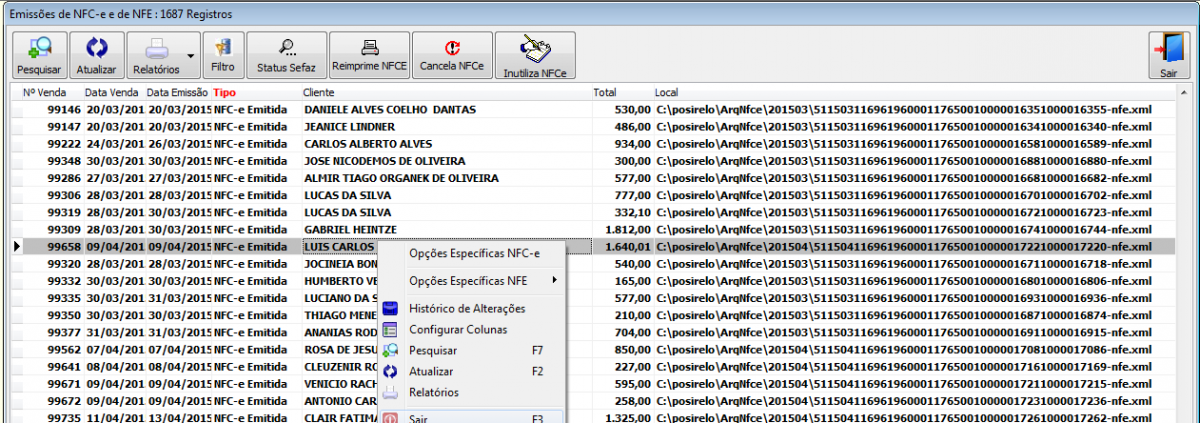Click Atualizar refresh icon in context menu
Viewport: 1200px width, 423px height.
[x=391, y=371]
